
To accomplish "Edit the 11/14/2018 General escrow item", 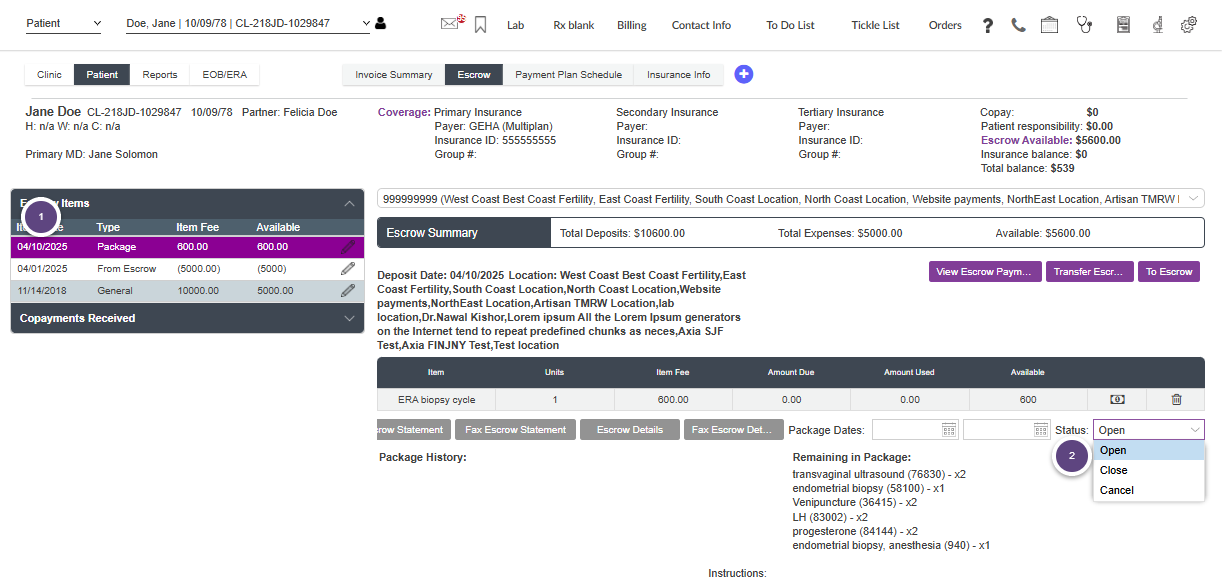I will 348,290.
